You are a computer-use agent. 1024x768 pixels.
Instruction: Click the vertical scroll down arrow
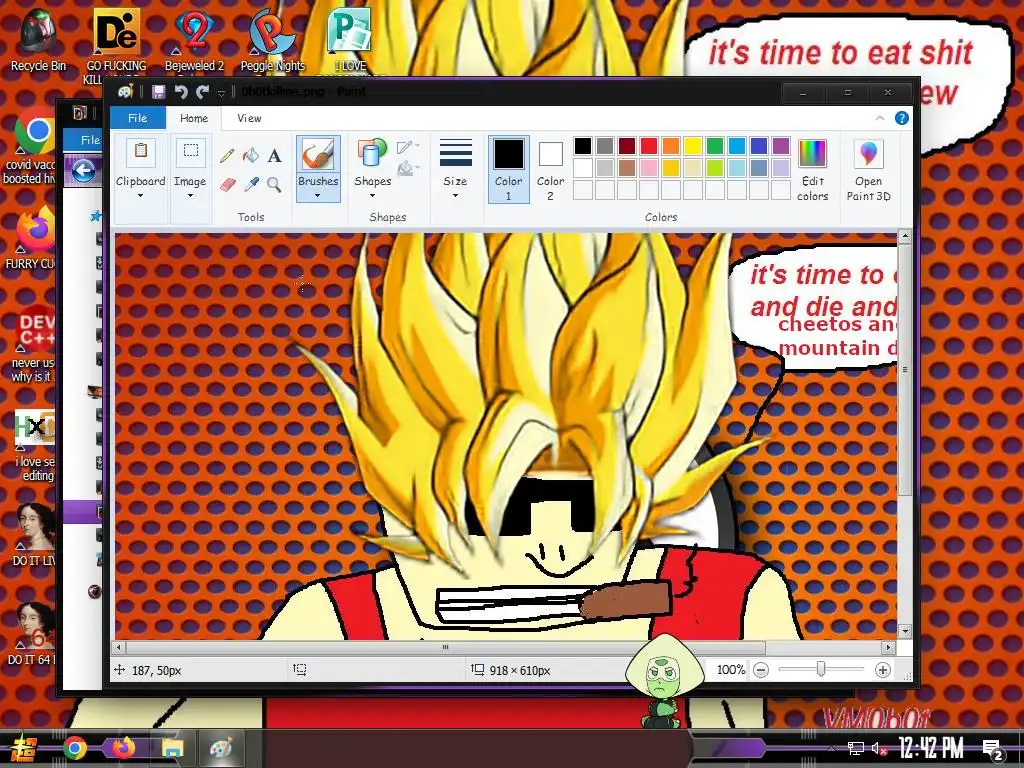[904, 631]
